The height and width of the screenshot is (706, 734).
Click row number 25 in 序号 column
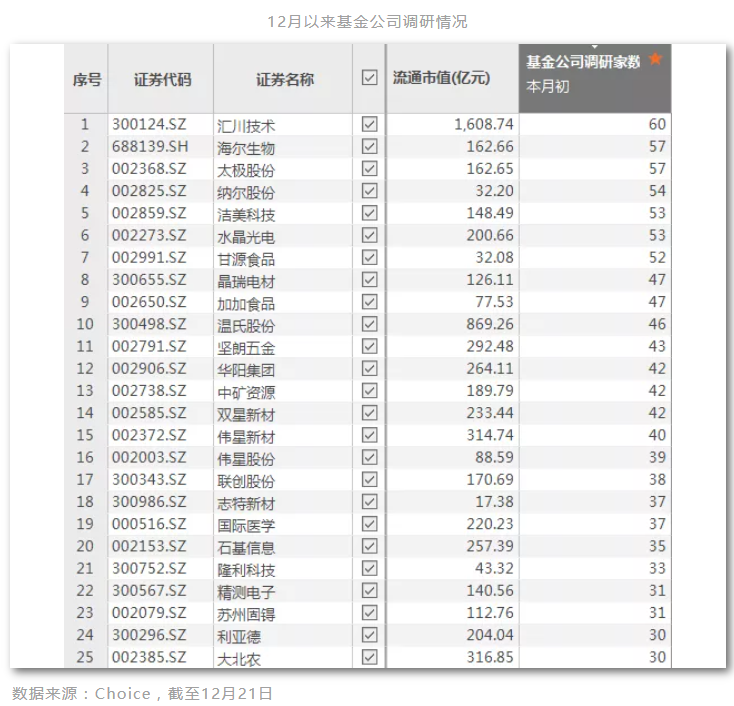tap(85, 657)
